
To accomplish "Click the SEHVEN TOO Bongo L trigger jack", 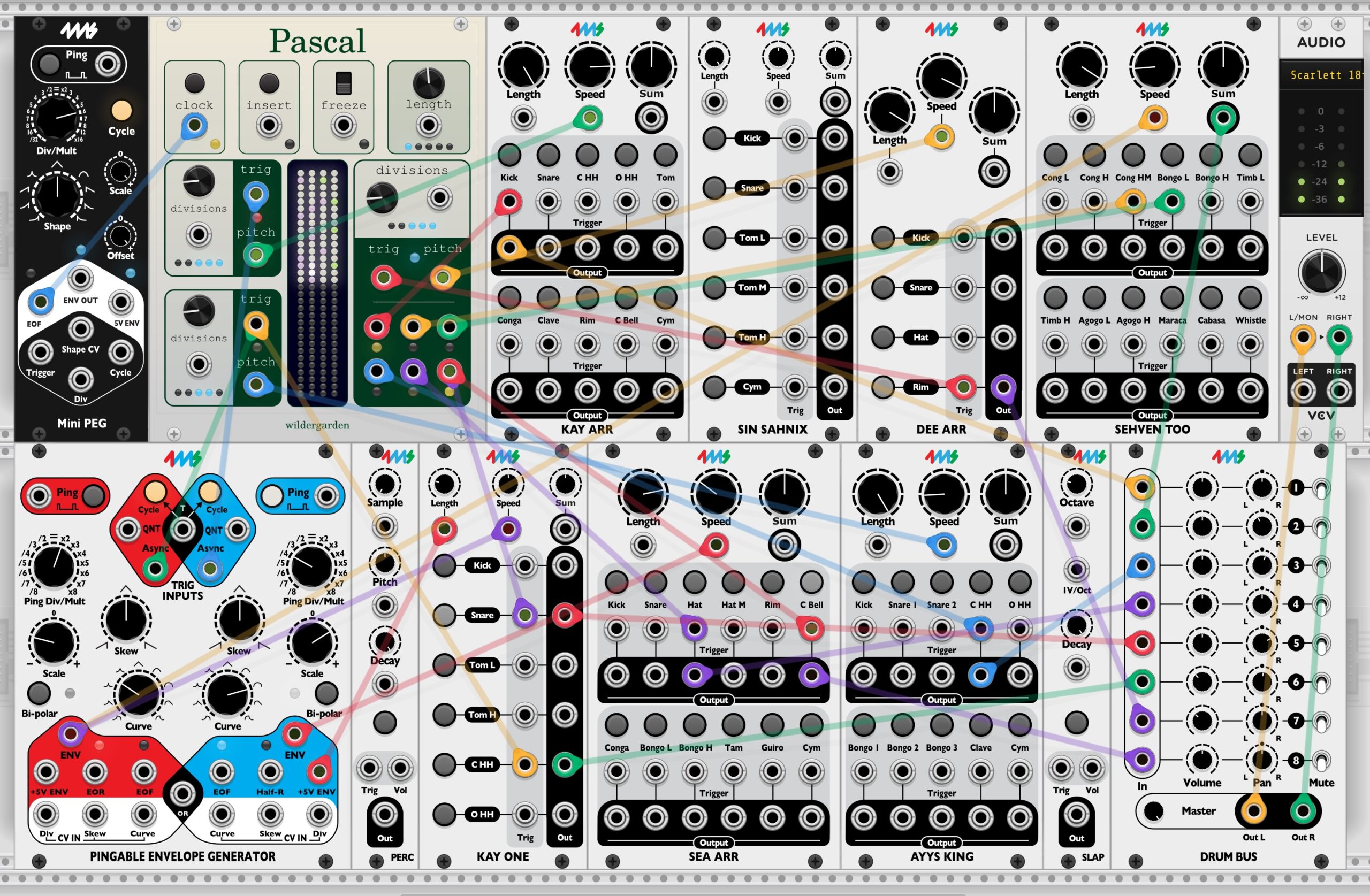I will coord(1171,202).
